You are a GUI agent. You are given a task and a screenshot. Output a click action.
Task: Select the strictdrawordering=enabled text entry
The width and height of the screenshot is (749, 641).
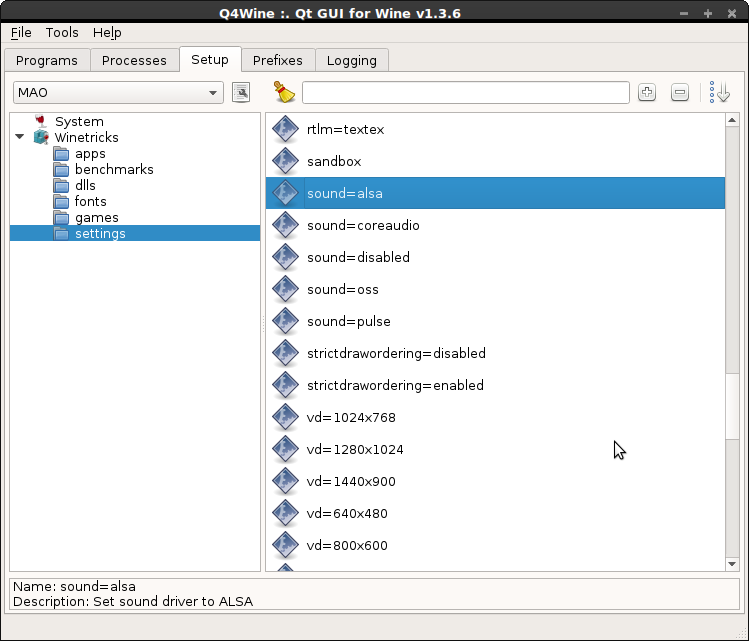[395, 385]
